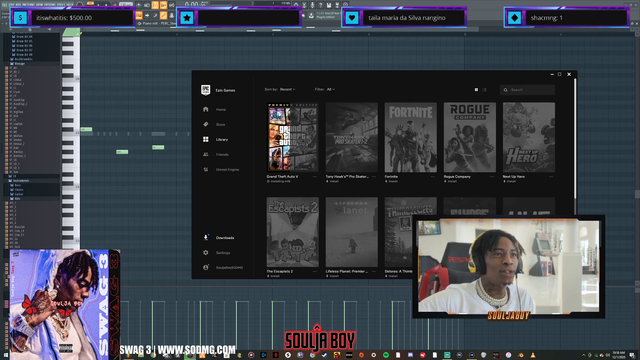Select the Tony Hawk's Pro Skater cover

(x=352, y=137)
